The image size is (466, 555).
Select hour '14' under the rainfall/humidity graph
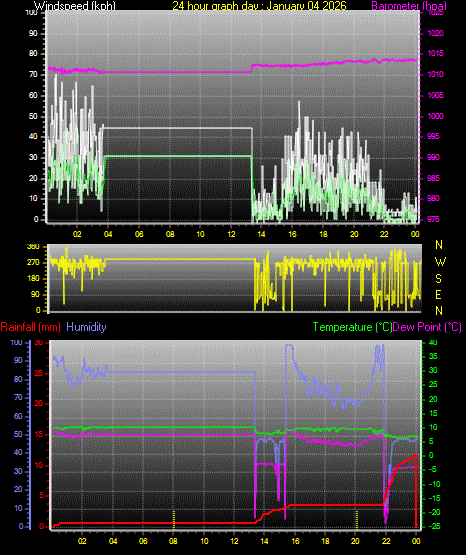[265, 542]
